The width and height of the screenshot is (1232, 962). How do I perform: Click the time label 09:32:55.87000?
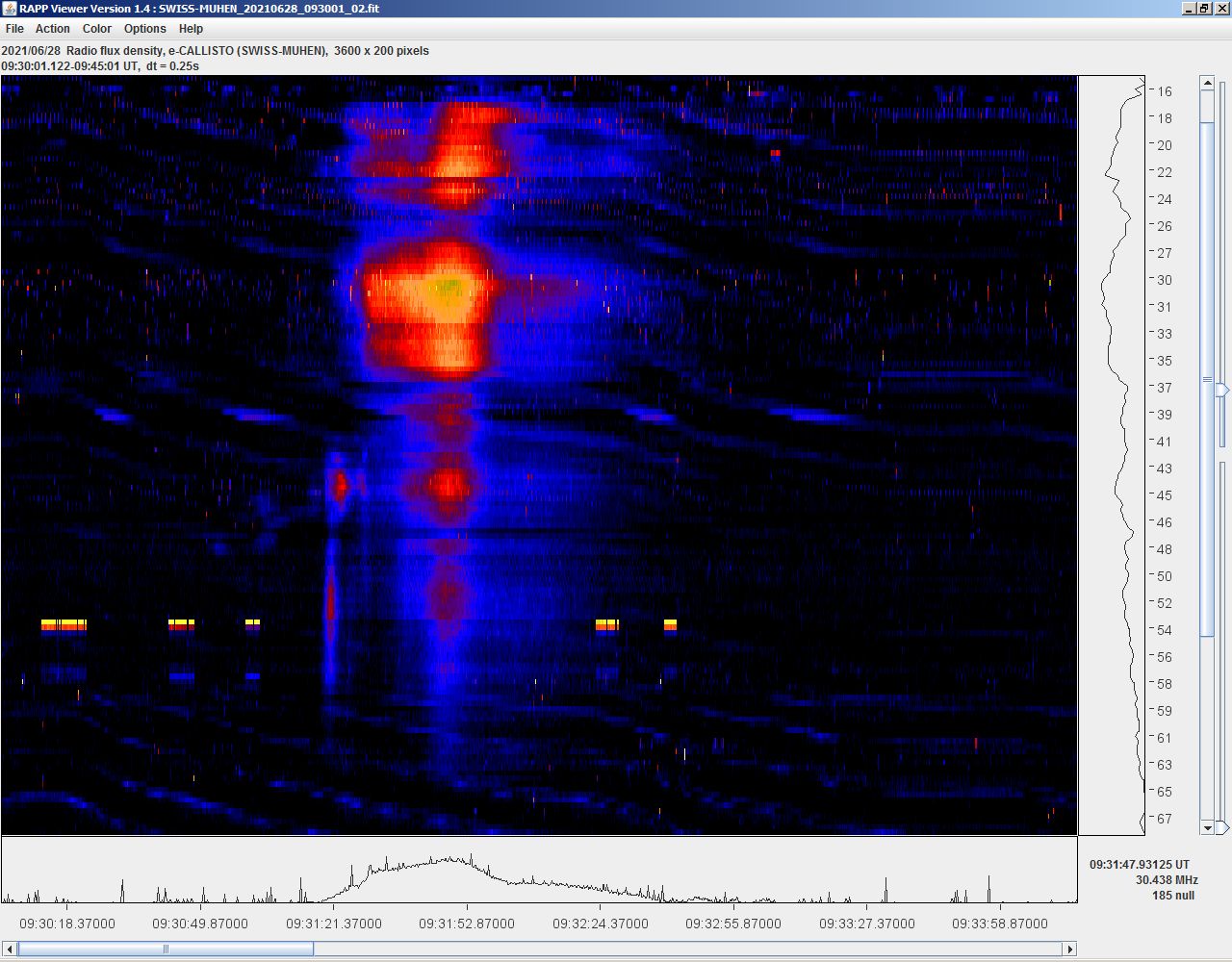point(733,924)
